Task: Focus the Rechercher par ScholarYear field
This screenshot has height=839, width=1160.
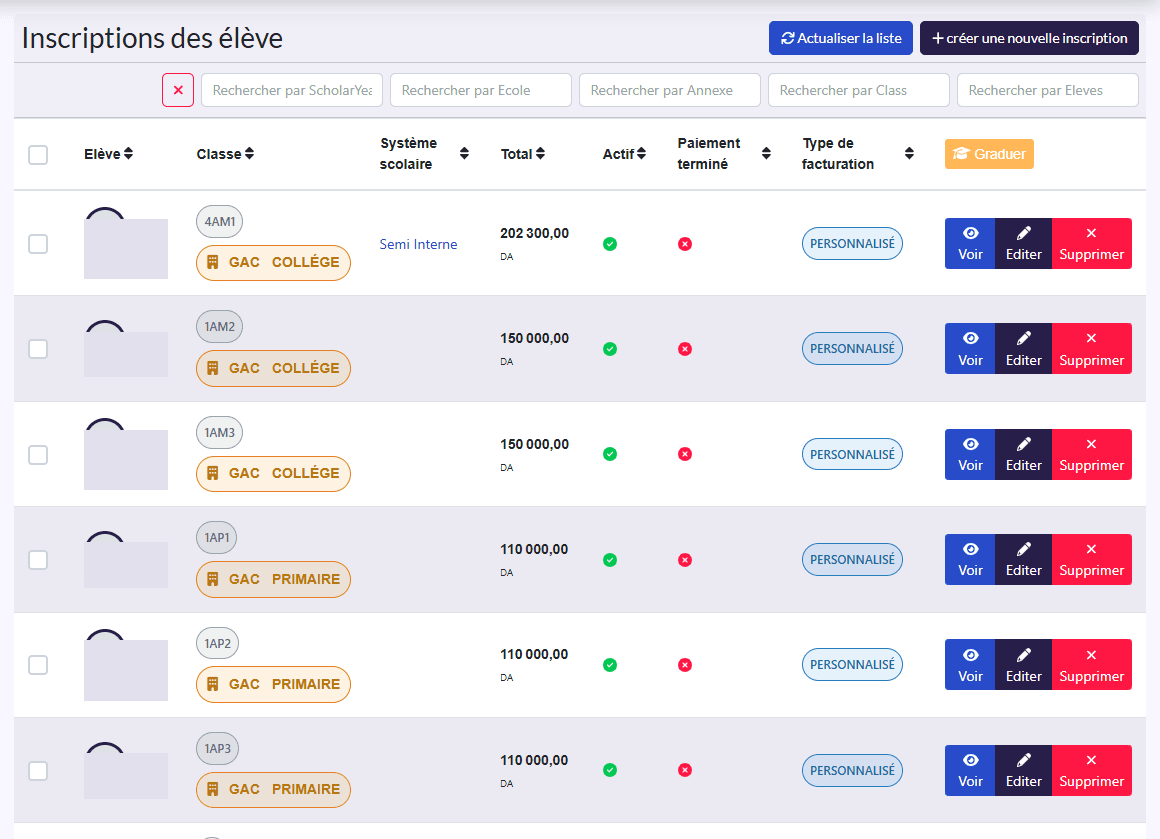Action: pyautogui.click(x=291, y=90)
